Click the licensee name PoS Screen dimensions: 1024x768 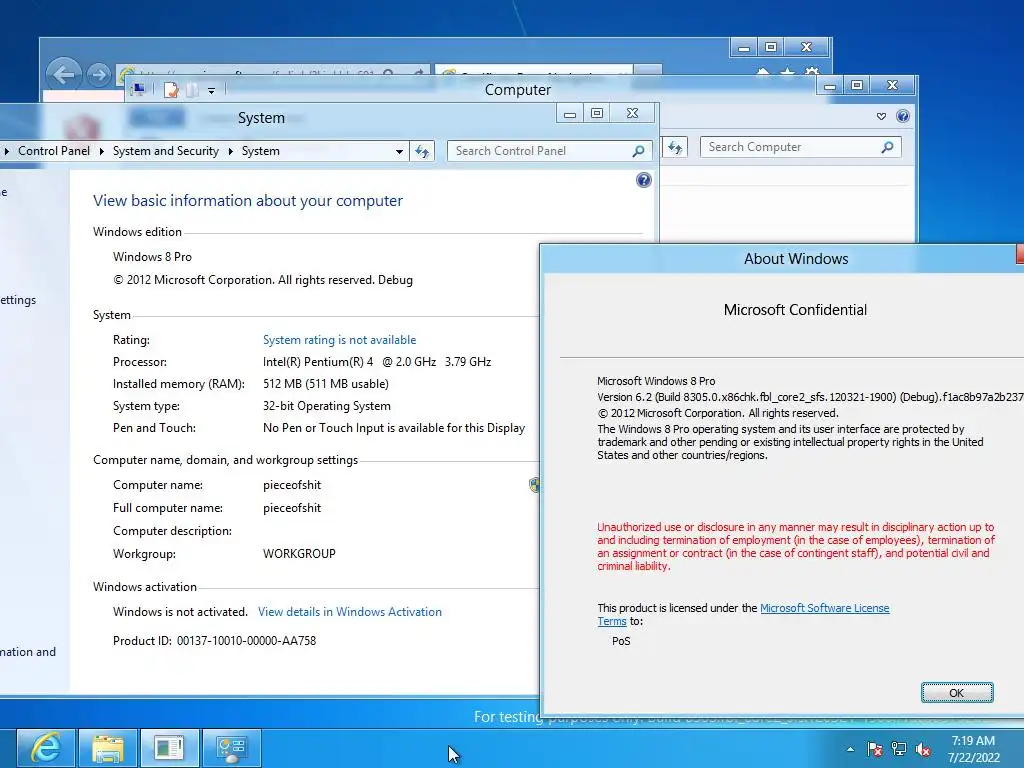click(x=621, y=641)
